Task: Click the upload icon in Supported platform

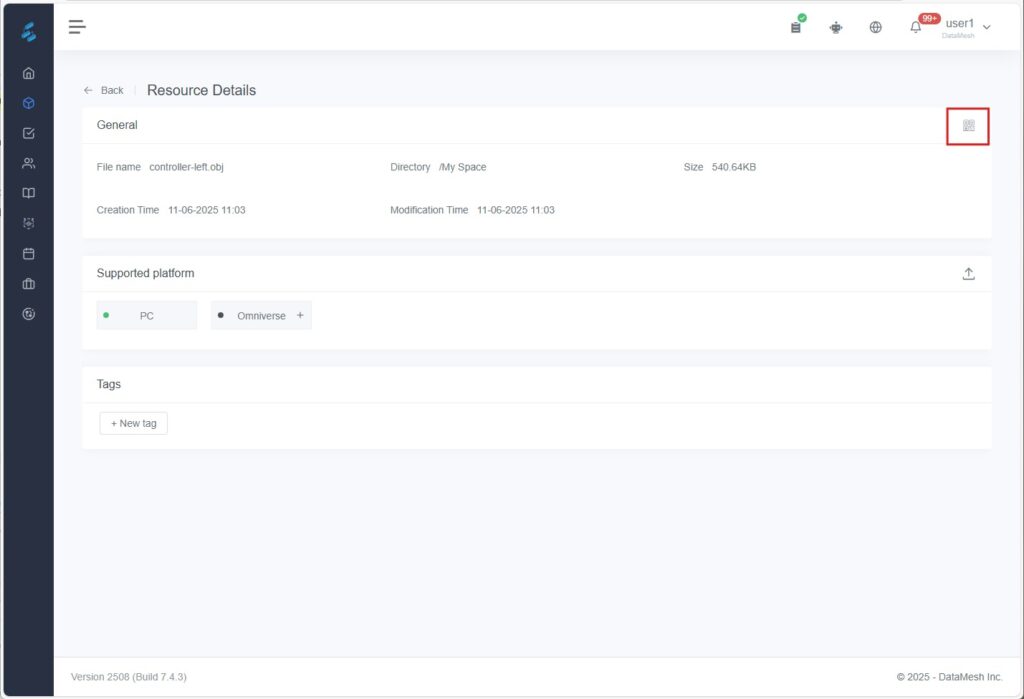Action: point(968,274)
